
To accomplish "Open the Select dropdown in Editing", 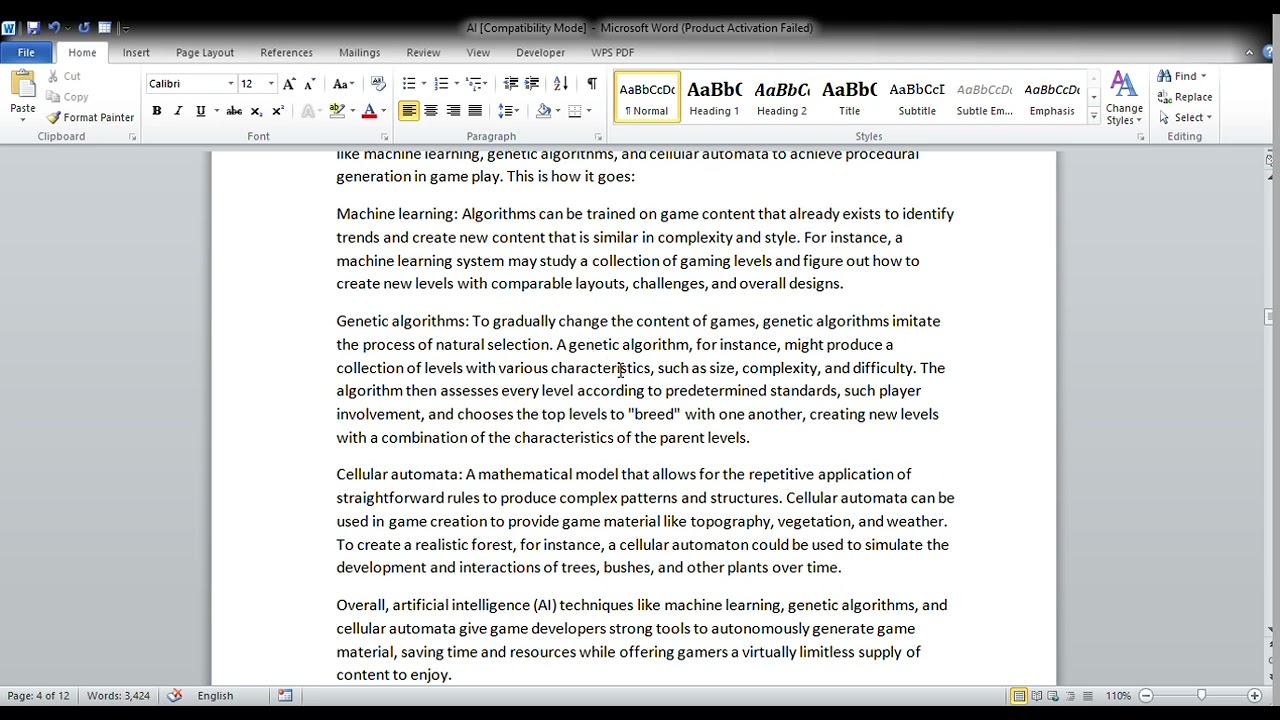I will 1186,118.
